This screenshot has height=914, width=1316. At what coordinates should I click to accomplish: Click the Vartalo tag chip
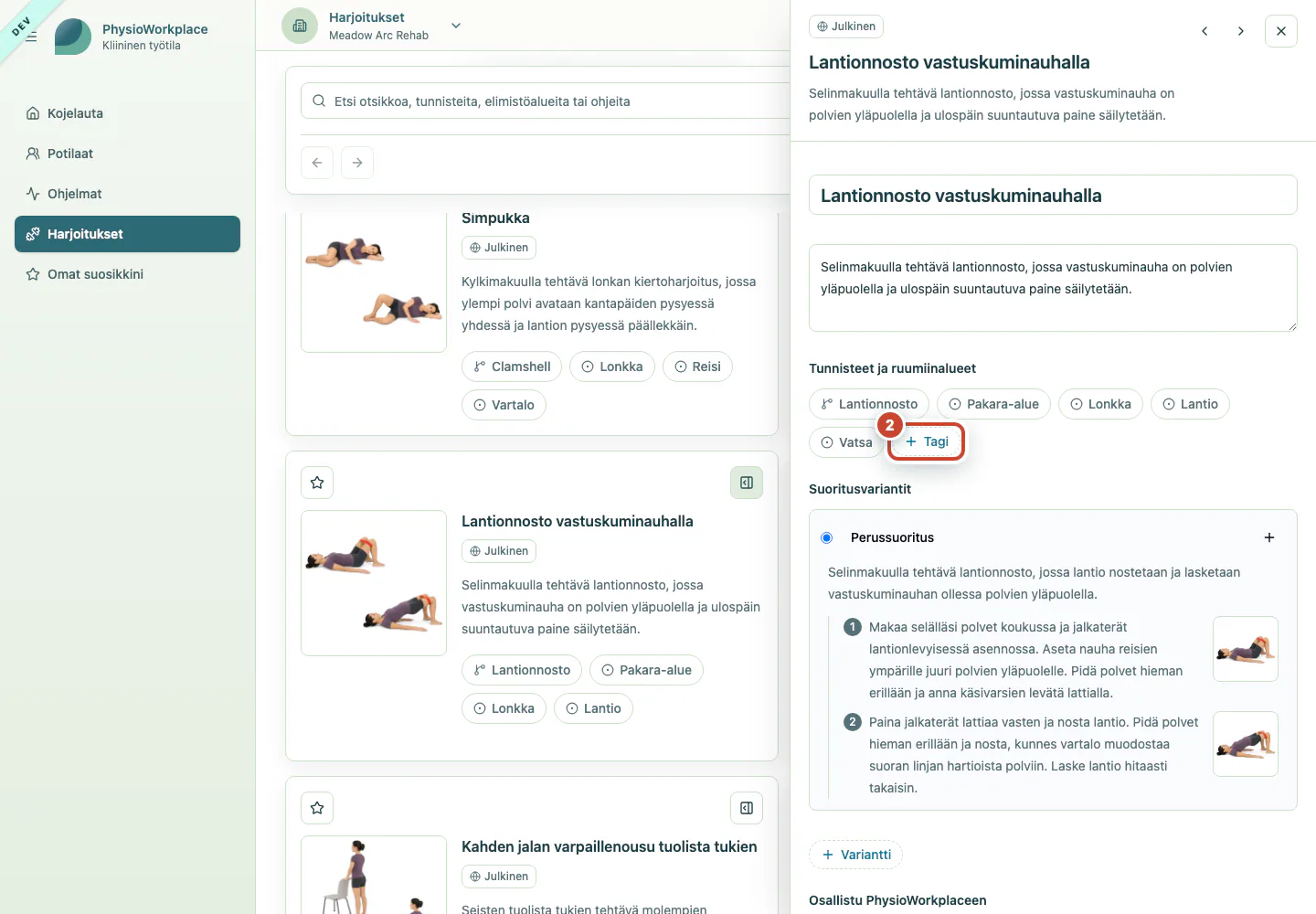[x=504, y=405]
